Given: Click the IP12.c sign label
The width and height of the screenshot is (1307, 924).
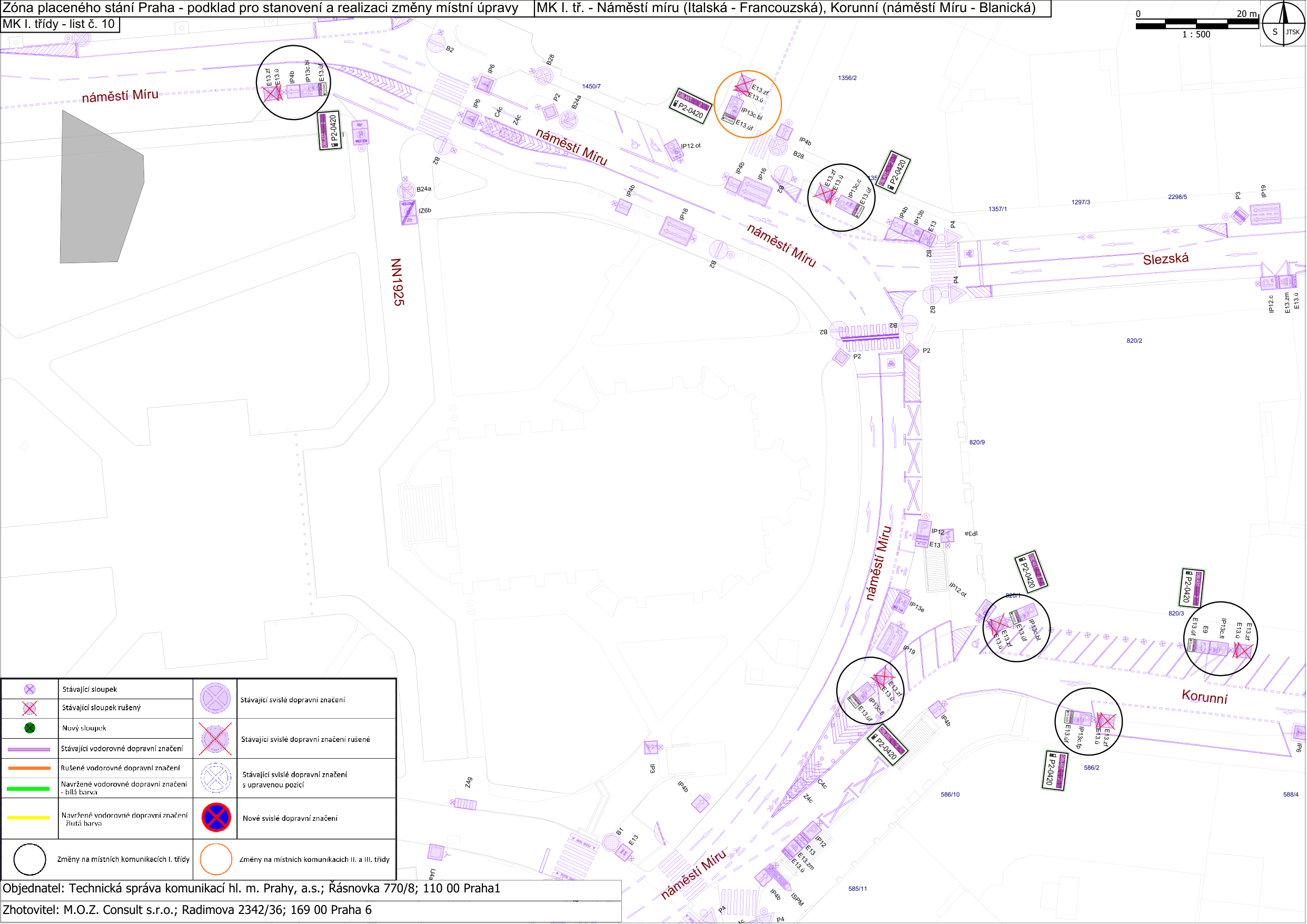Looking at the screenshot, I should point(1271,304).
